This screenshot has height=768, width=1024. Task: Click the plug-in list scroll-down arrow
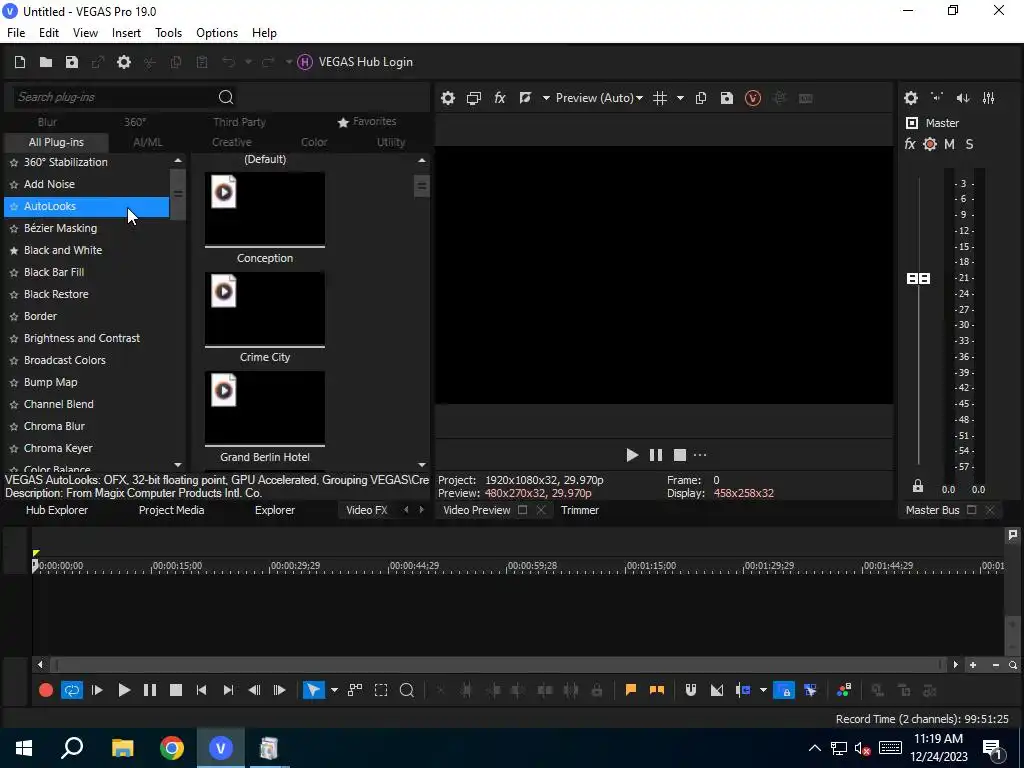(x=178, y=465)
